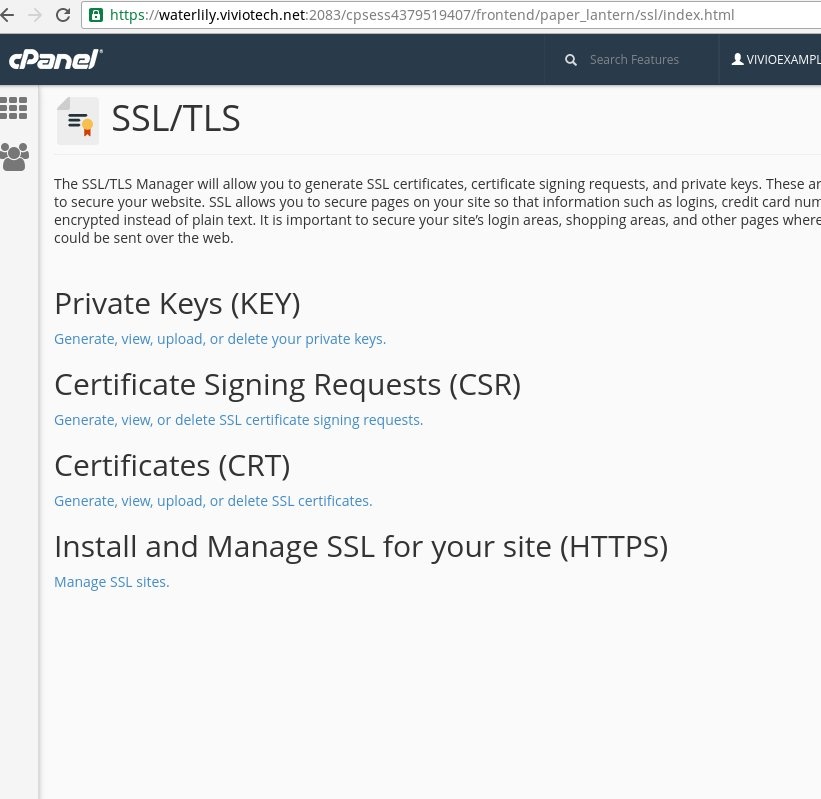Click the SSL/TLS page title text

tap(176, 119)
